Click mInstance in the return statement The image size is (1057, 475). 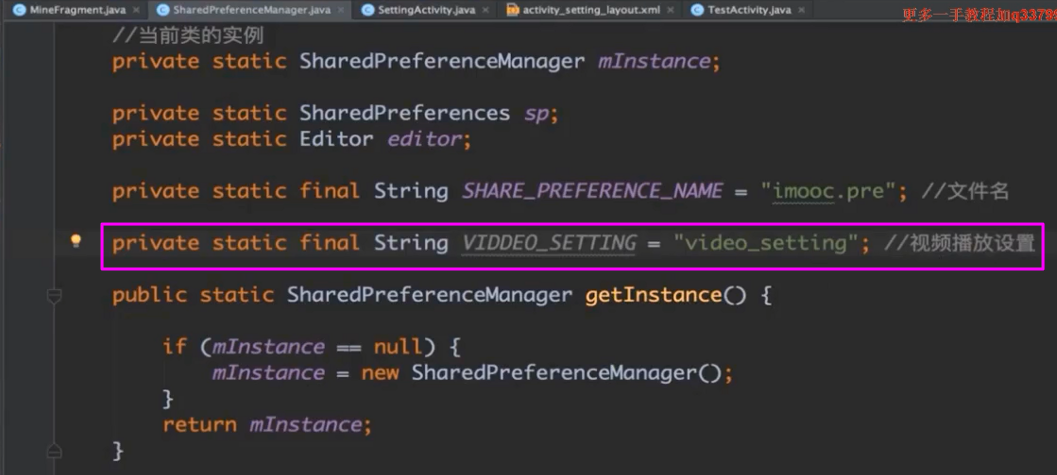tap(307, 425)
